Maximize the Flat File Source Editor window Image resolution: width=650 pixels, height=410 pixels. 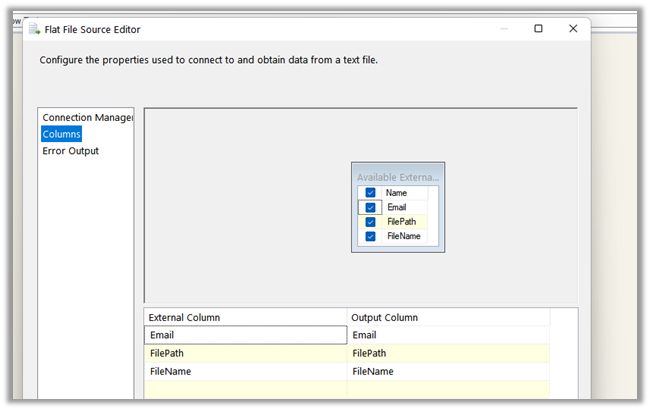coord(538,29)
